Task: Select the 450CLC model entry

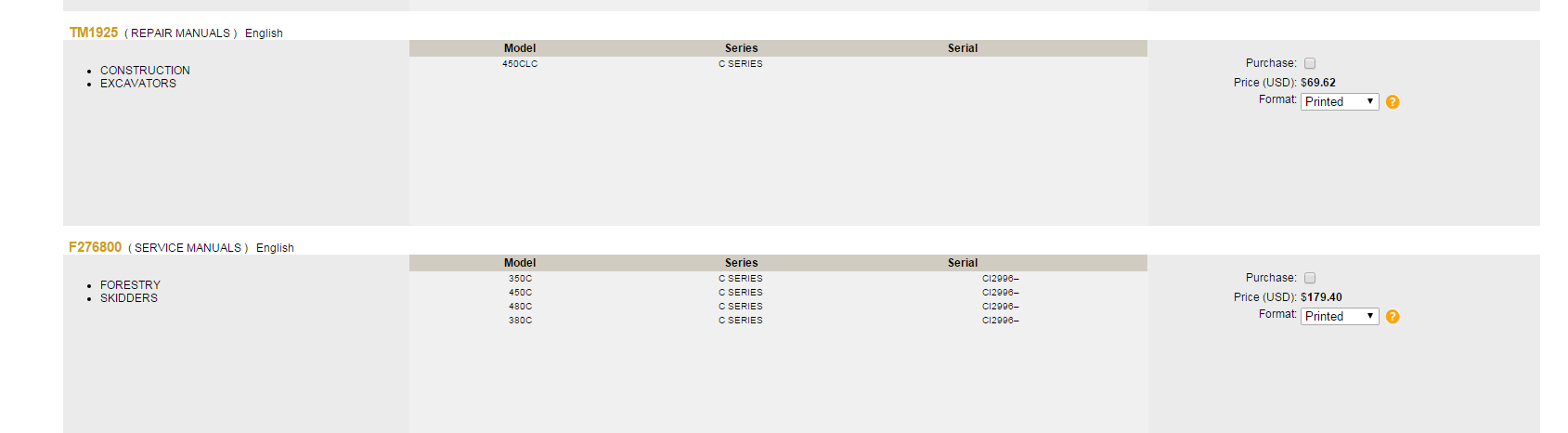Action: tap(520, 64)
